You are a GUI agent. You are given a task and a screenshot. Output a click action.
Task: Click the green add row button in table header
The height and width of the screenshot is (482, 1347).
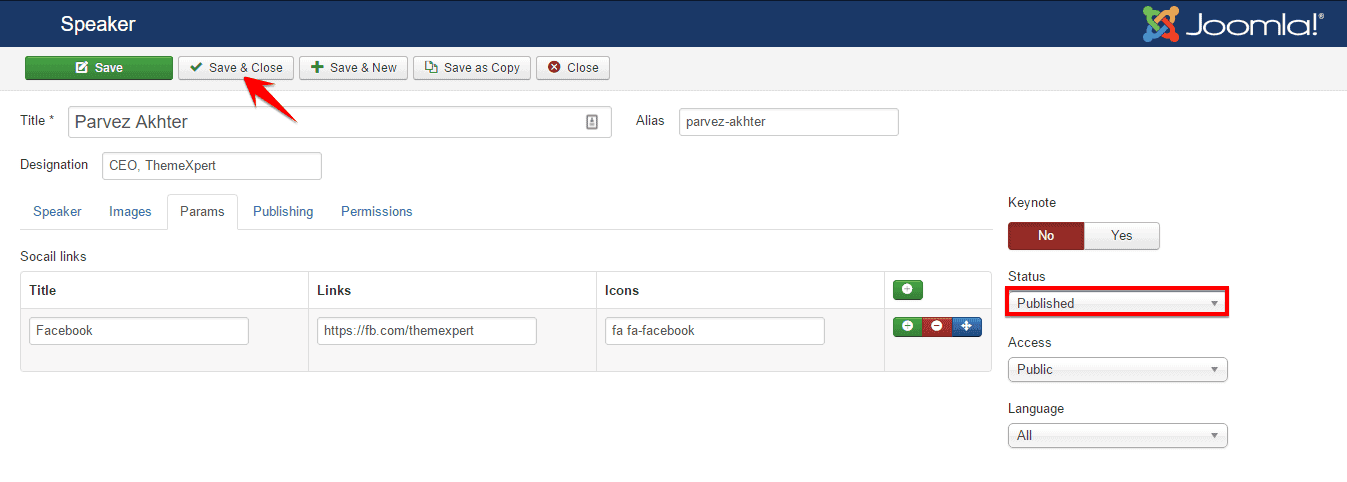[x=908, y=290]
